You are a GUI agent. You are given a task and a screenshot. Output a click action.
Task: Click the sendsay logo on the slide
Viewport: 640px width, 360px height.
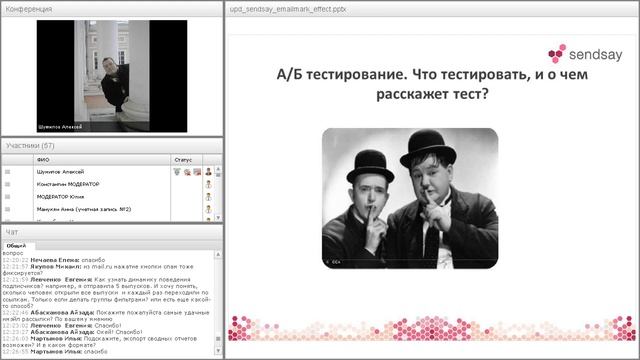pyautogui.click(x=585, y=54)
